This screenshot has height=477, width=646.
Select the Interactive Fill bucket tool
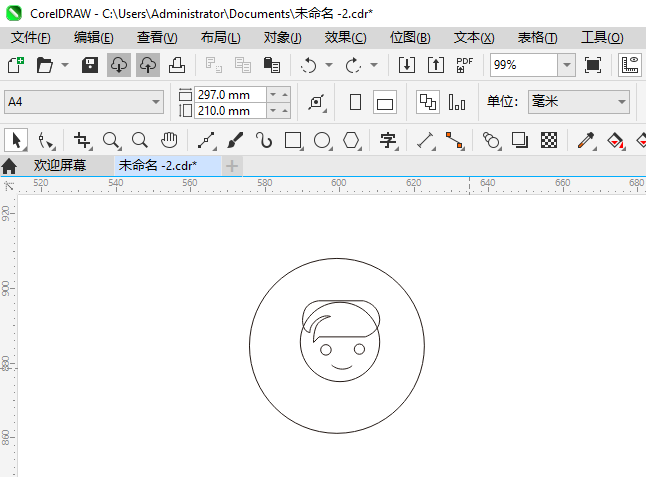pyautogui.click(x=616, y=140)
